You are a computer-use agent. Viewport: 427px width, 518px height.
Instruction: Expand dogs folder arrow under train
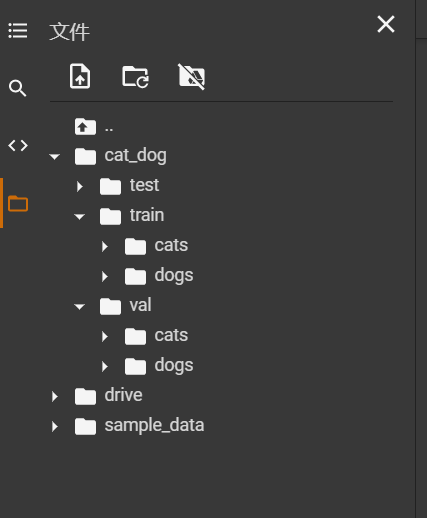[105, 276]
